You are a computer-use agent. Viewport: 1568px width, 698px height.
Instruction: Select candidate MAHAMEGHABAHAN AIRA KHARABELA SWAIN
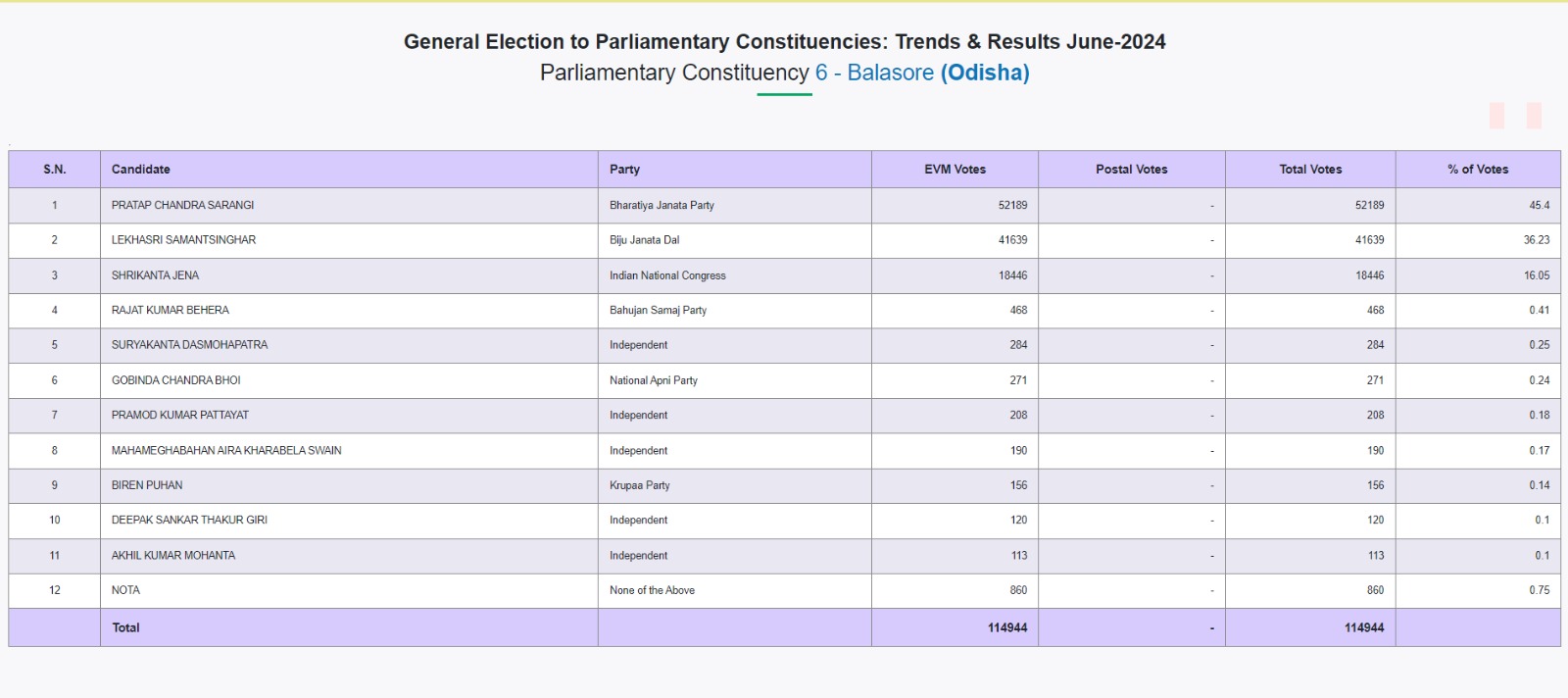point(226,451)
